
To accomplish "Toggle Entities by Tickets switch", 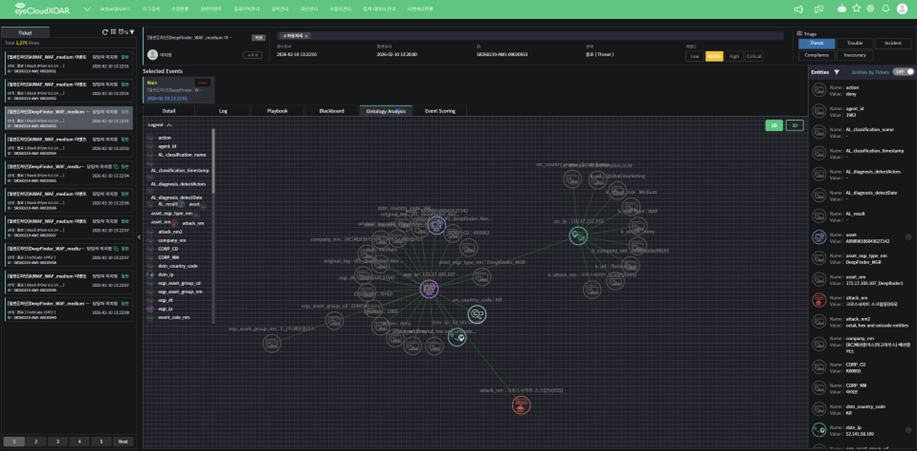I will point(903,72).
